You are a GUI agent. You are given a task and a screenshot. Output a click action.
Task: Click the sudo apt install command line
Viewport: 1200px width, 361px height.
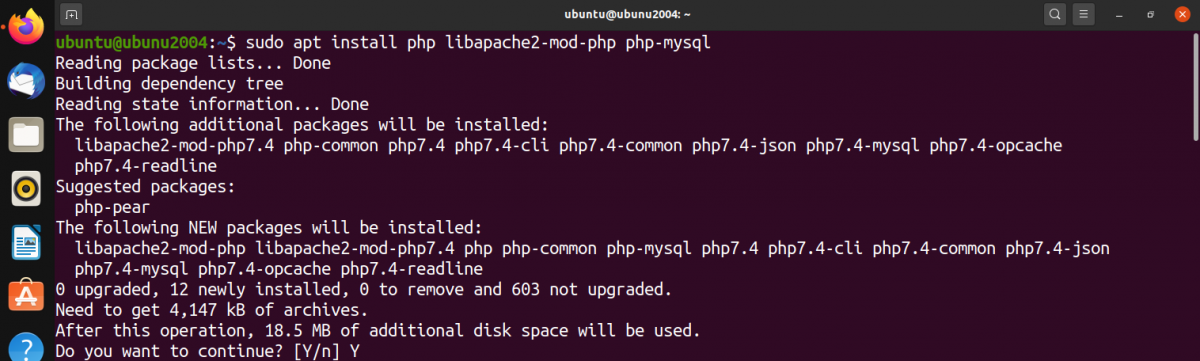pos(383,43)
